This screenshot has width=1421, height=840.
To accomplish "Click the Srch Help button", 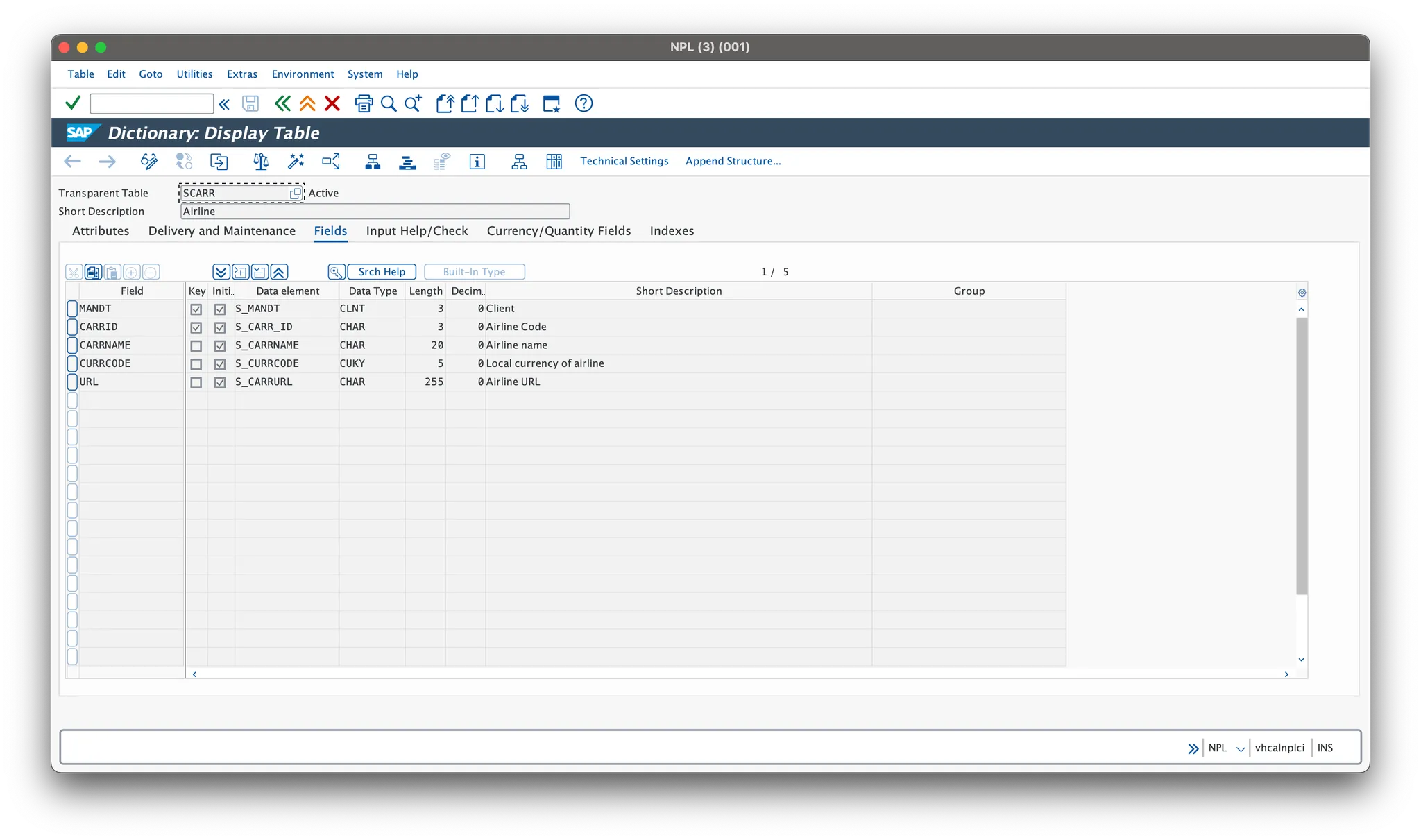I will 382,272.
